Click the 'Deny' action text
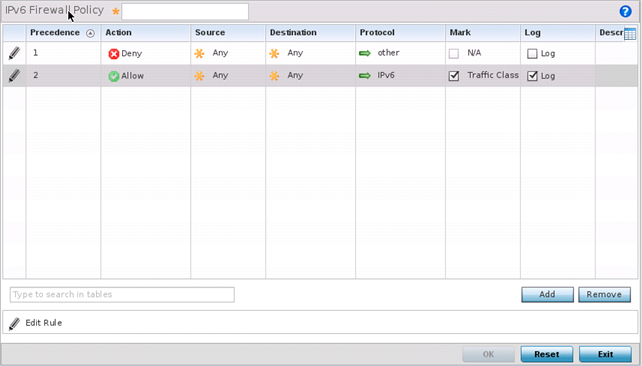This screenshot has height=366, width=642. [x=131, y=54]
